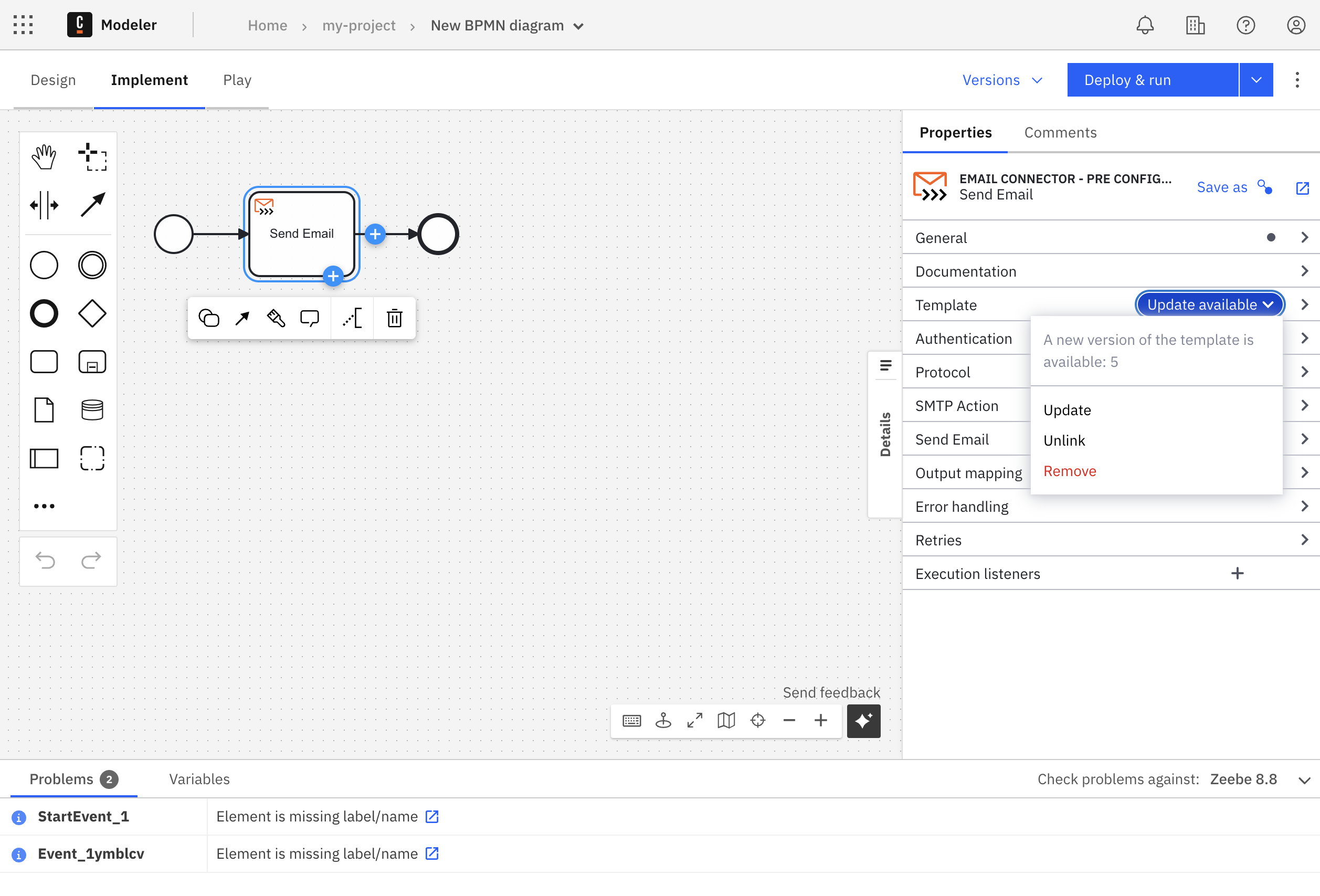Open the AI sparkle assistant button
The image size is (1320, 896).
[863, 721]
